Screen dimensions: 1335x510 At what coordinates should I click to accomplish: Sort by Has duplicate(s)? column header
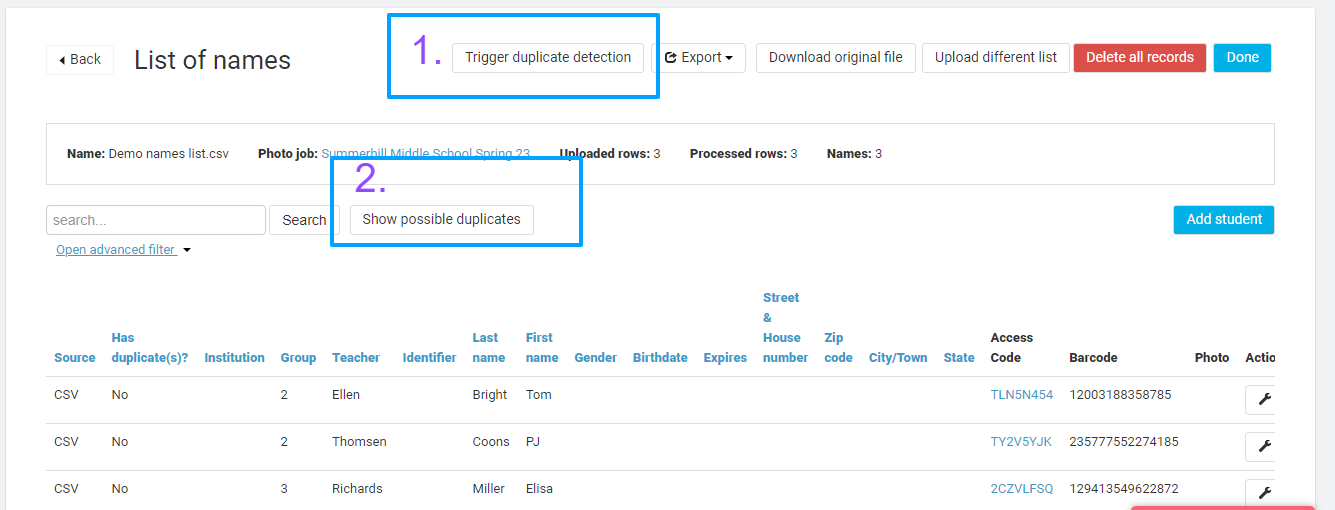pos(150,348)
